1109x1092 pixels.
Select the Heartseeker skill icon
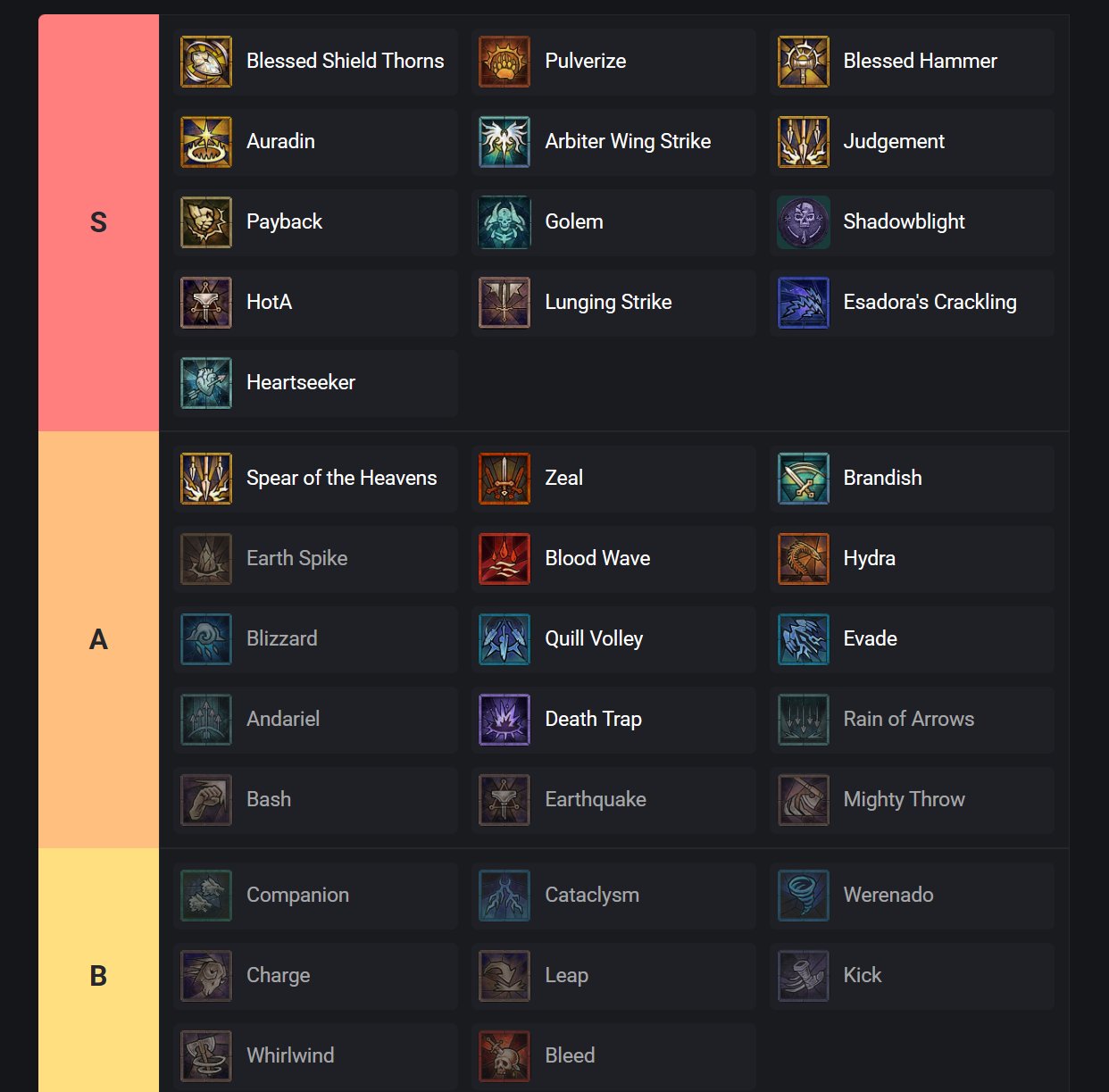206,383
